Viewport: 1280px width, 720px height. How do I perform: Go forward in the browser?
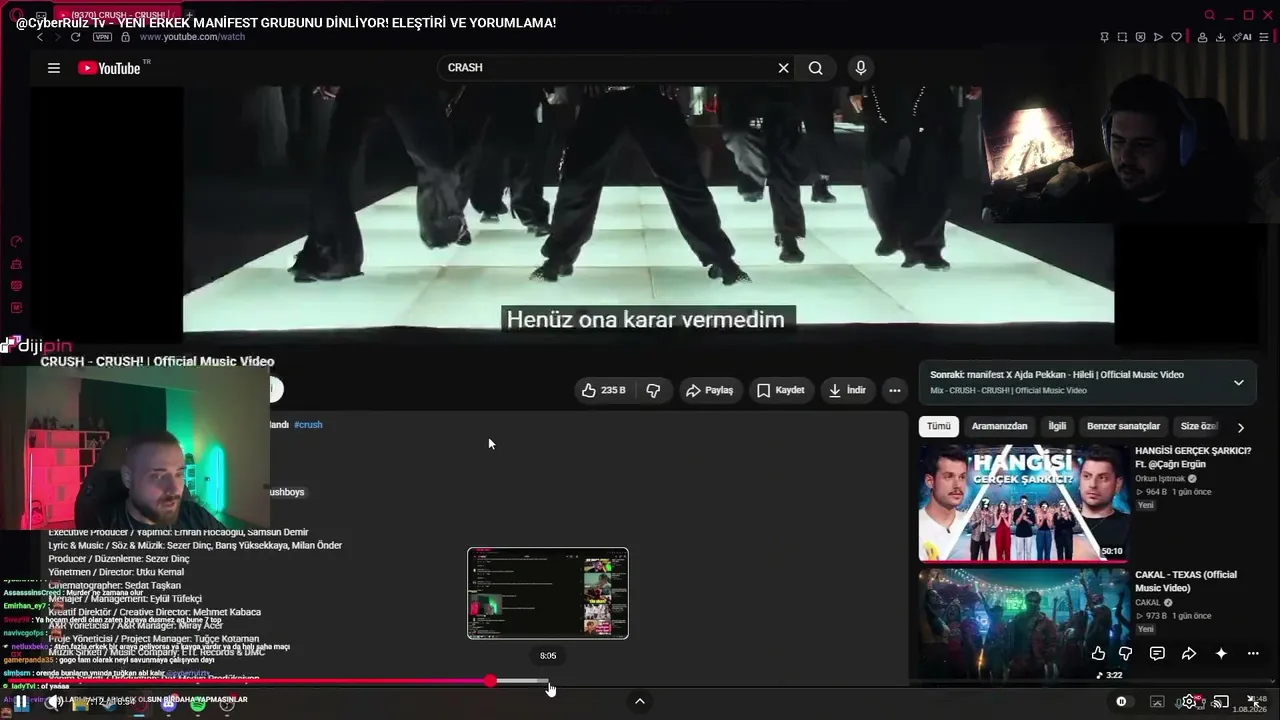click(57, 37)
